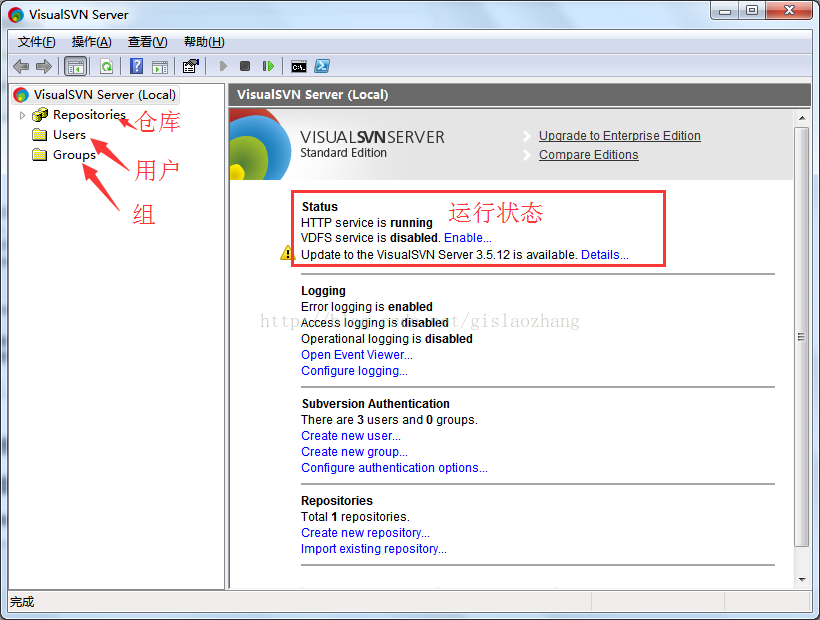This screenshot has height=620, width=820.
Task: Click Details... link for the update
Action: point(605,255)
